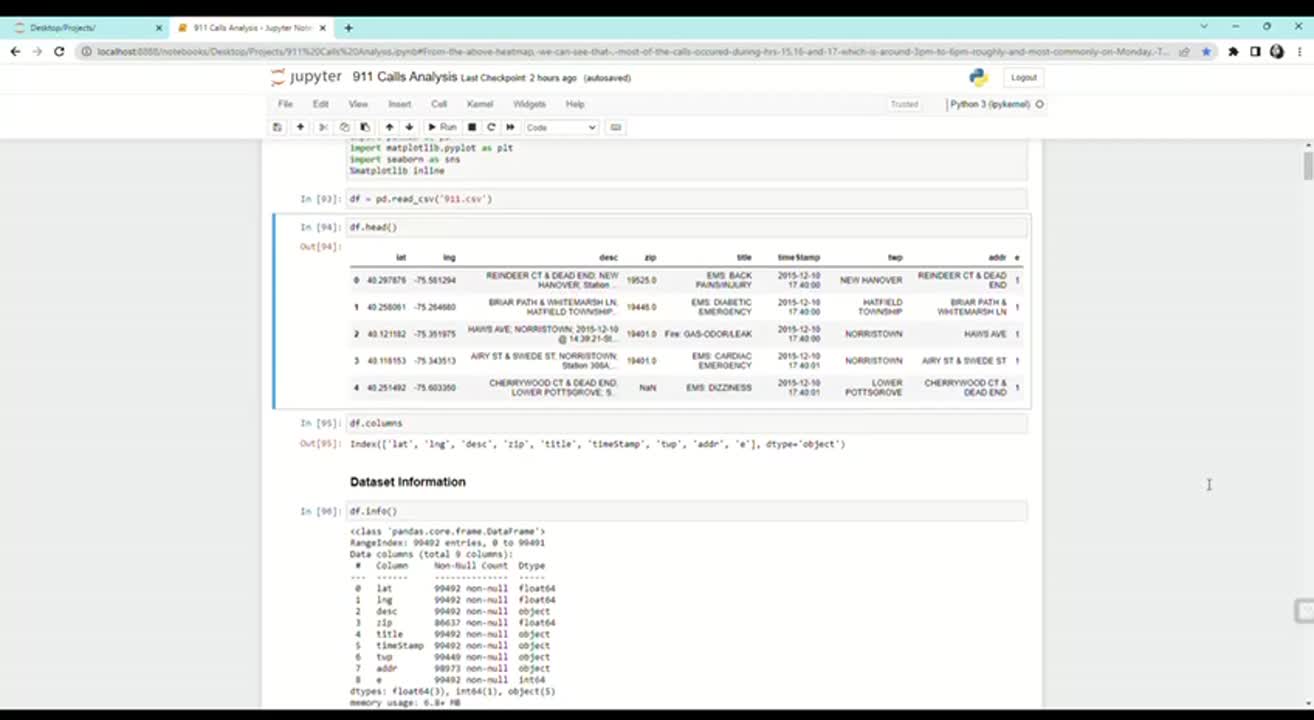
Task: Open browser extensions puzzle icon
Action: pos(1234,52)
